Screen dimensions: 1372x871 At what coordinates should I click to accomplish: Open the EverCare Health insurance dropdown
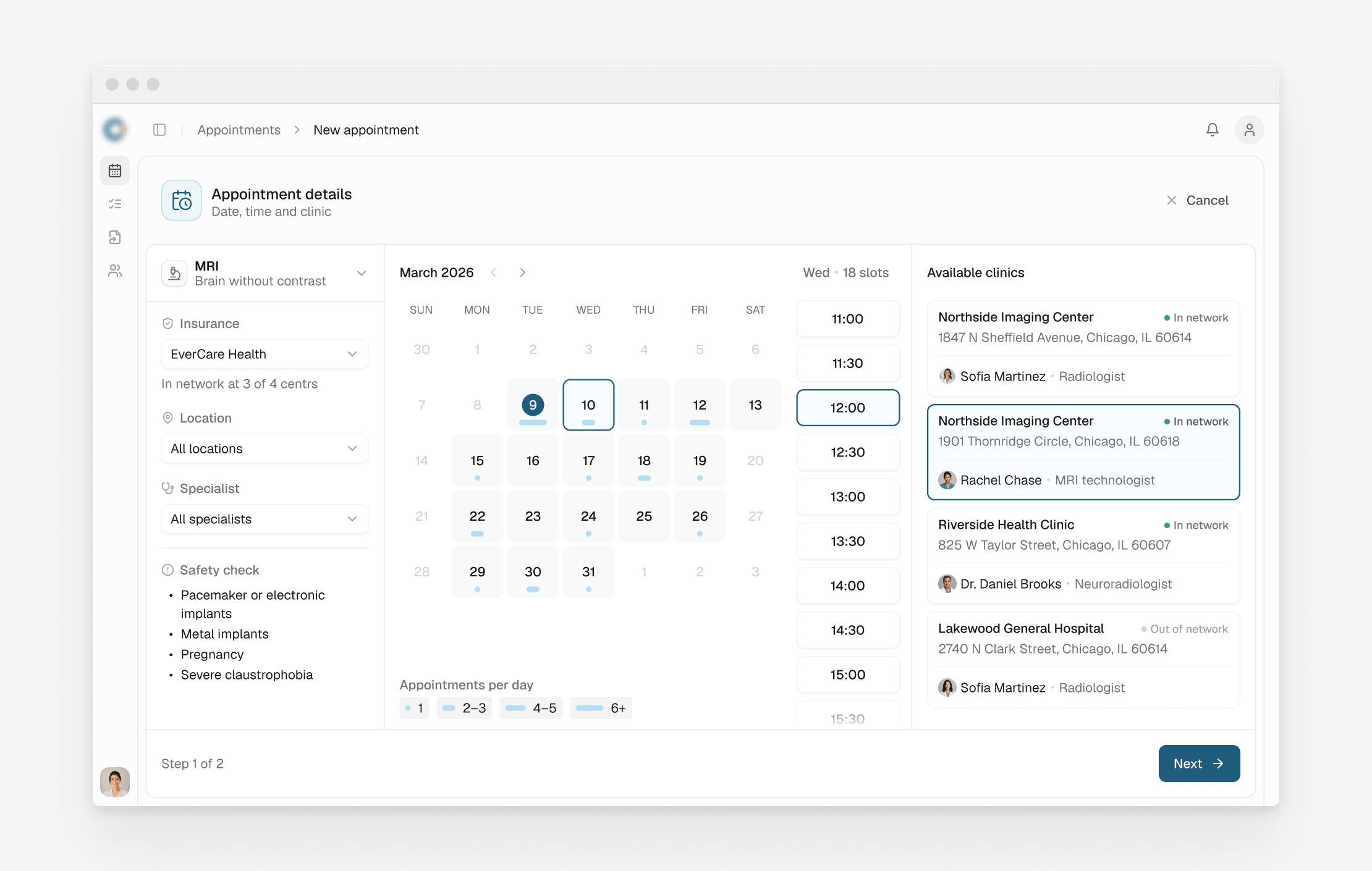tap(265, 354)
